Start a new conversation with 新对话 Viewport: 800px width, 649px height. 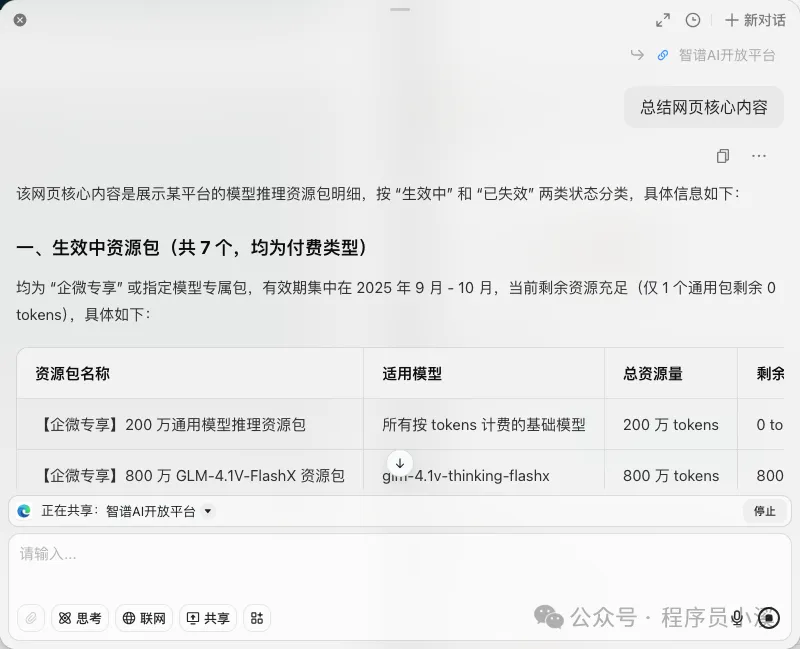[755, 20]
